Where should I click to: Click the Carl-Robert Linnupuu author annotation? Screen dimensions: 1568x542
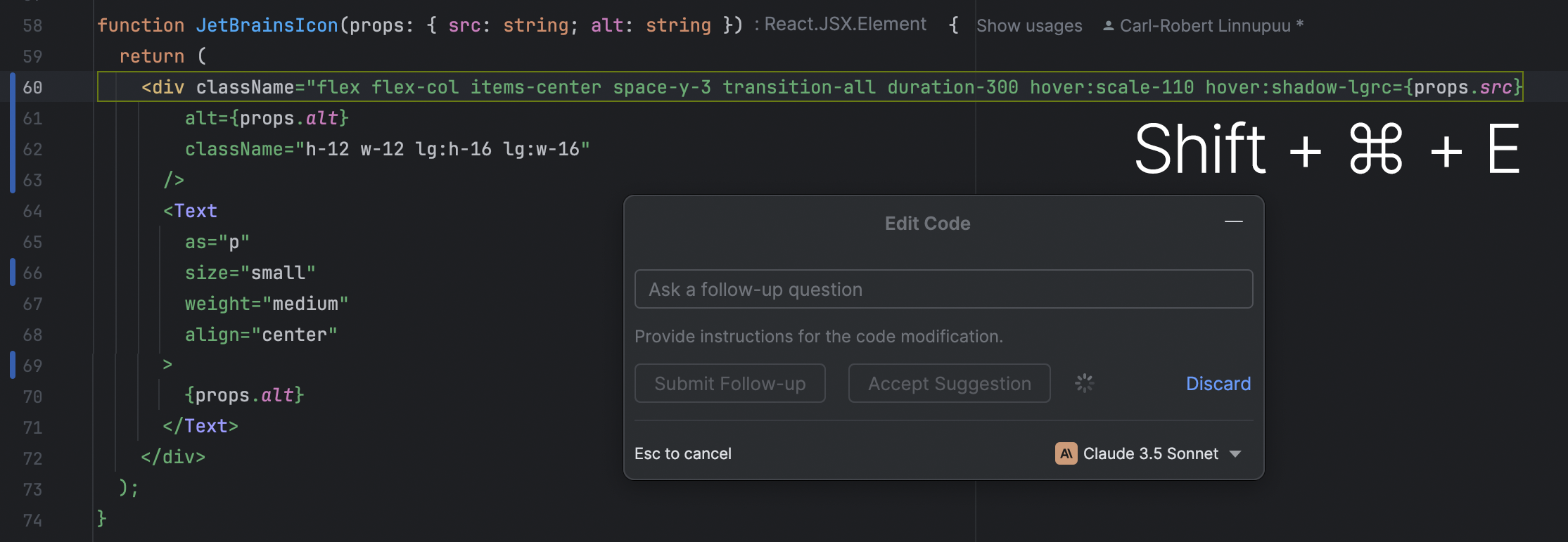click(1204, 26)
